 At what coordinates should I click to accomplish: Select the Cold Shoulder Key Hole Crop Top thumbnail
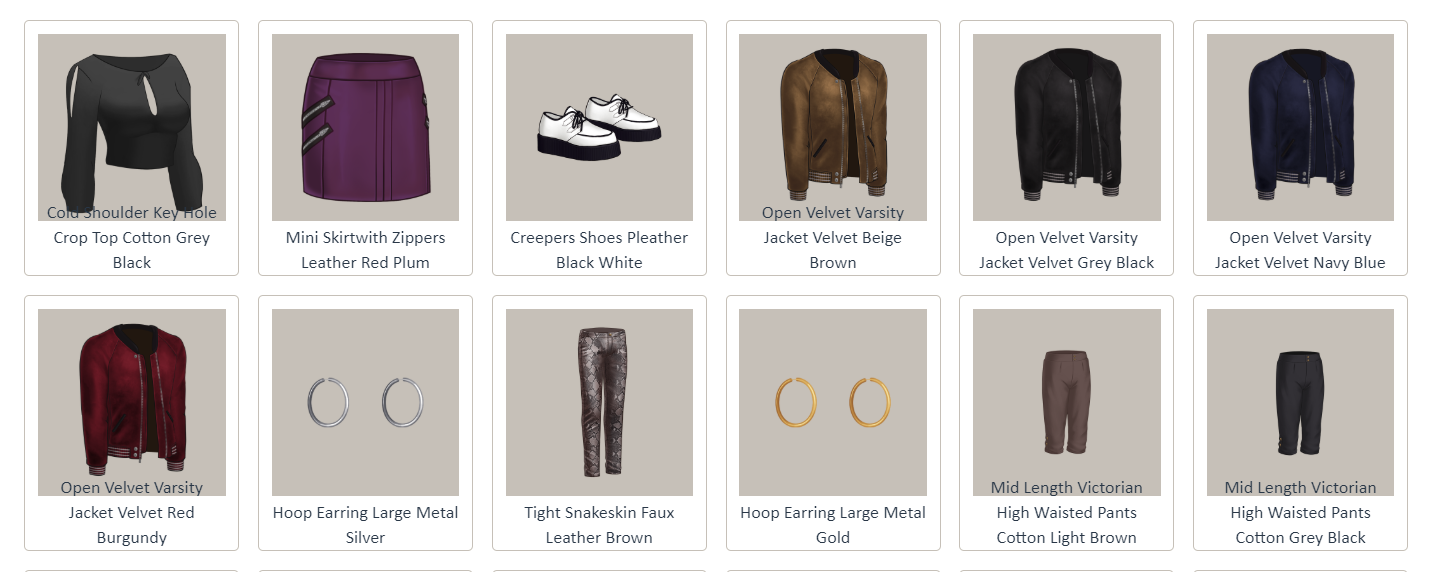pyautogui.click(x=132, y=127)
